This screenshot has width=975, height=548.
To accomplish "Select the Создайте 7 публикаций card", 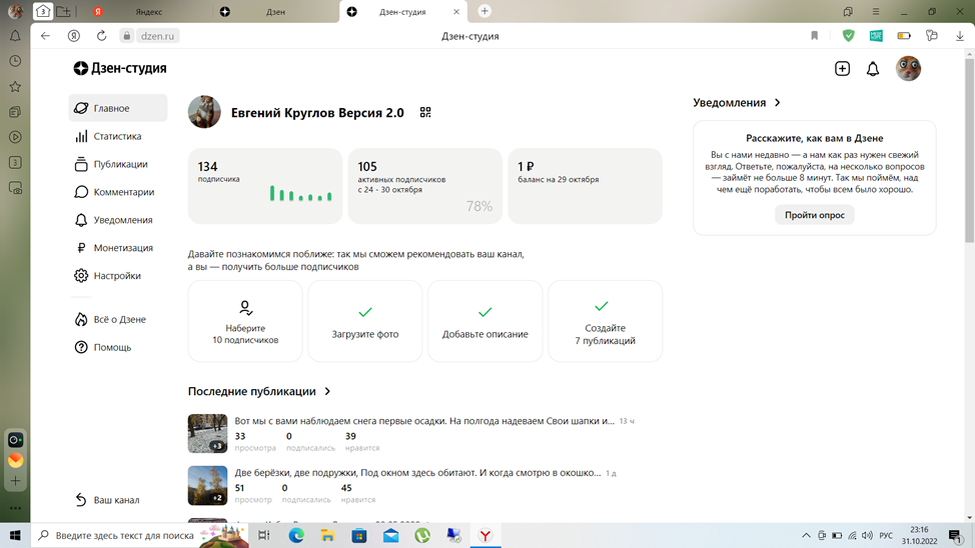I will tap(605, 321).
